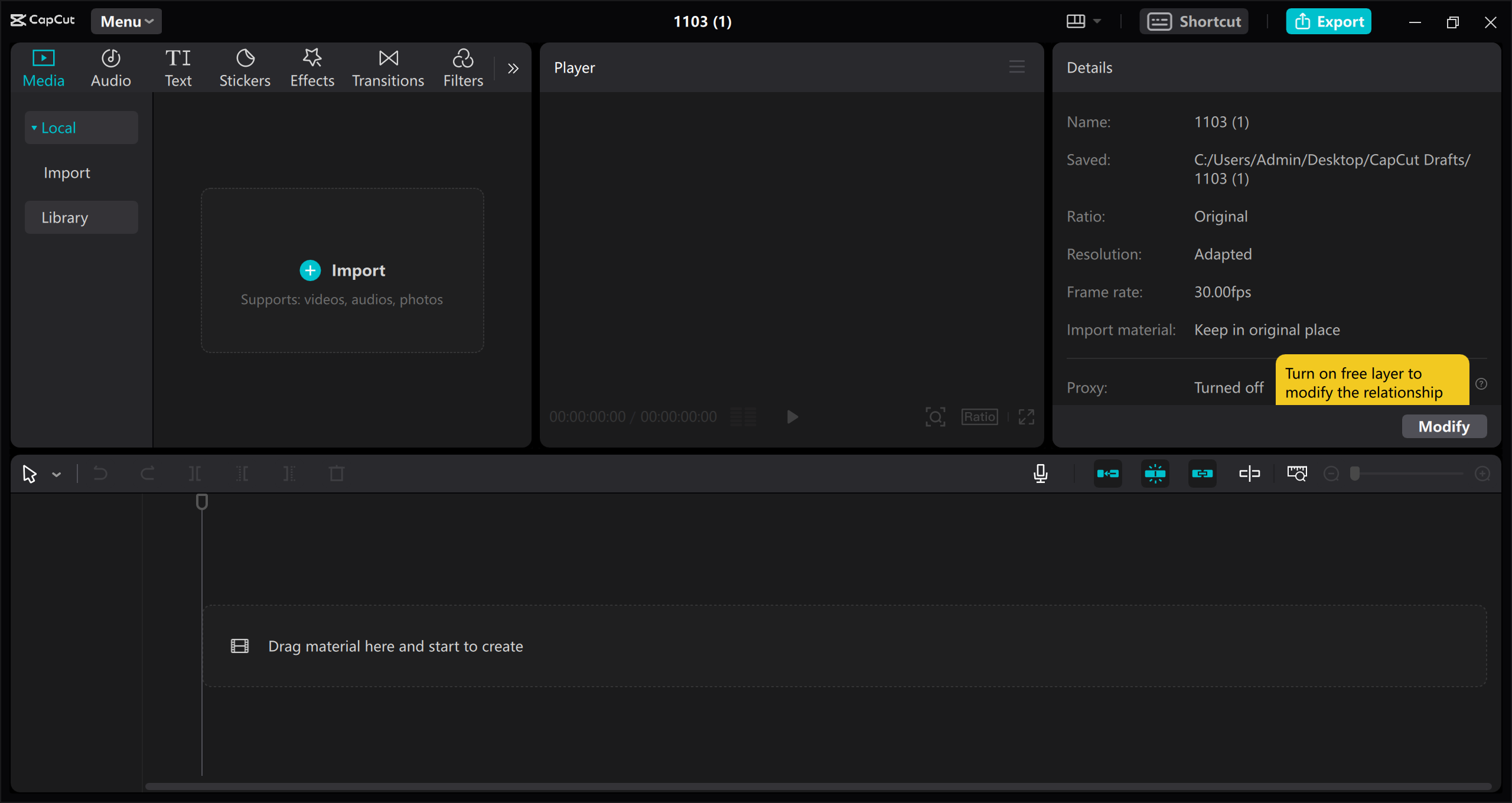Click the split clip tool icon
The width and height of the screenshot is (1512, 803).
click(x=194, y=474)
